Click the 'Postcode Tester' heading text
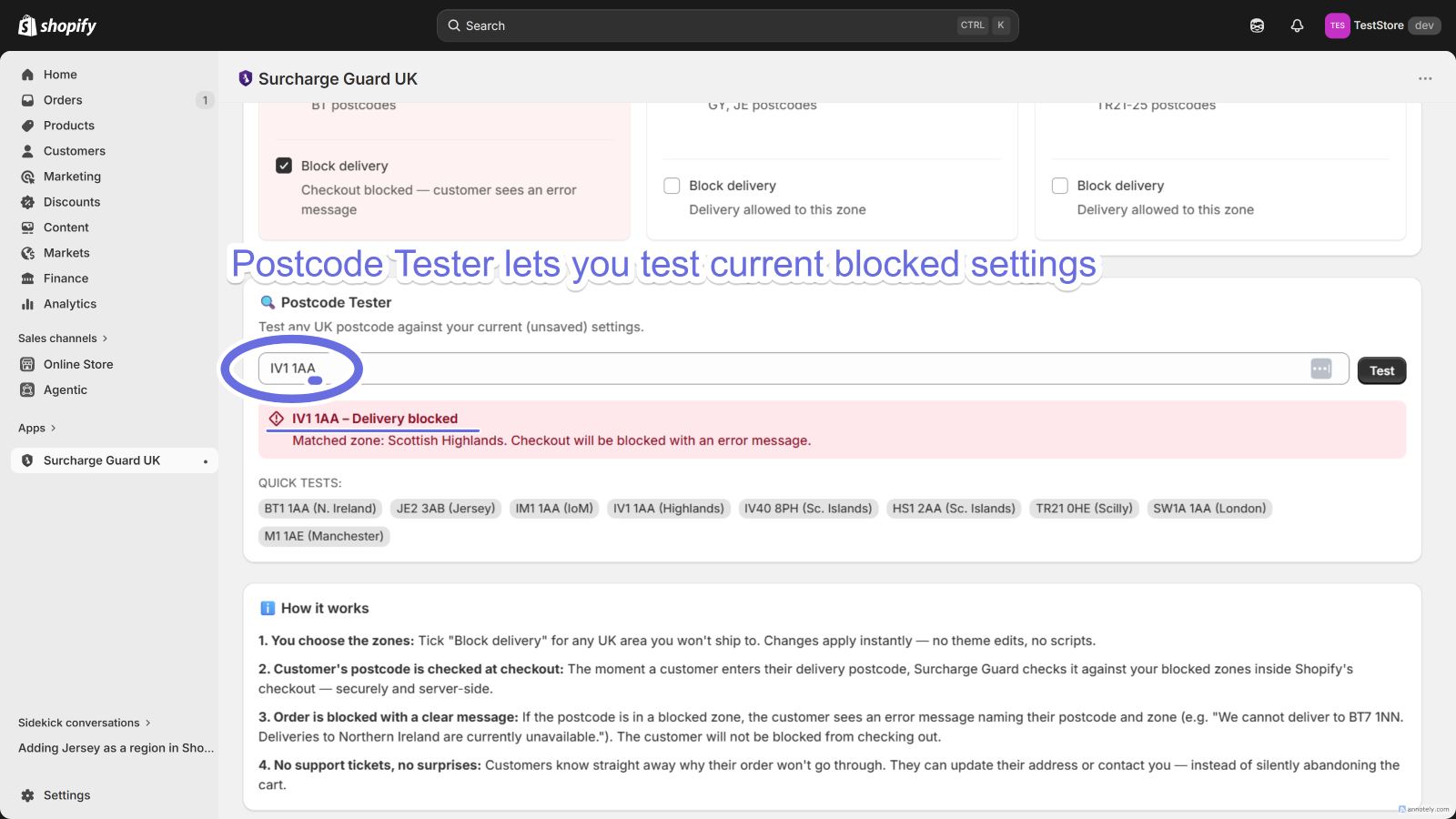The width and height of the screenshot is (1456, 819). (x=337, y=302)
